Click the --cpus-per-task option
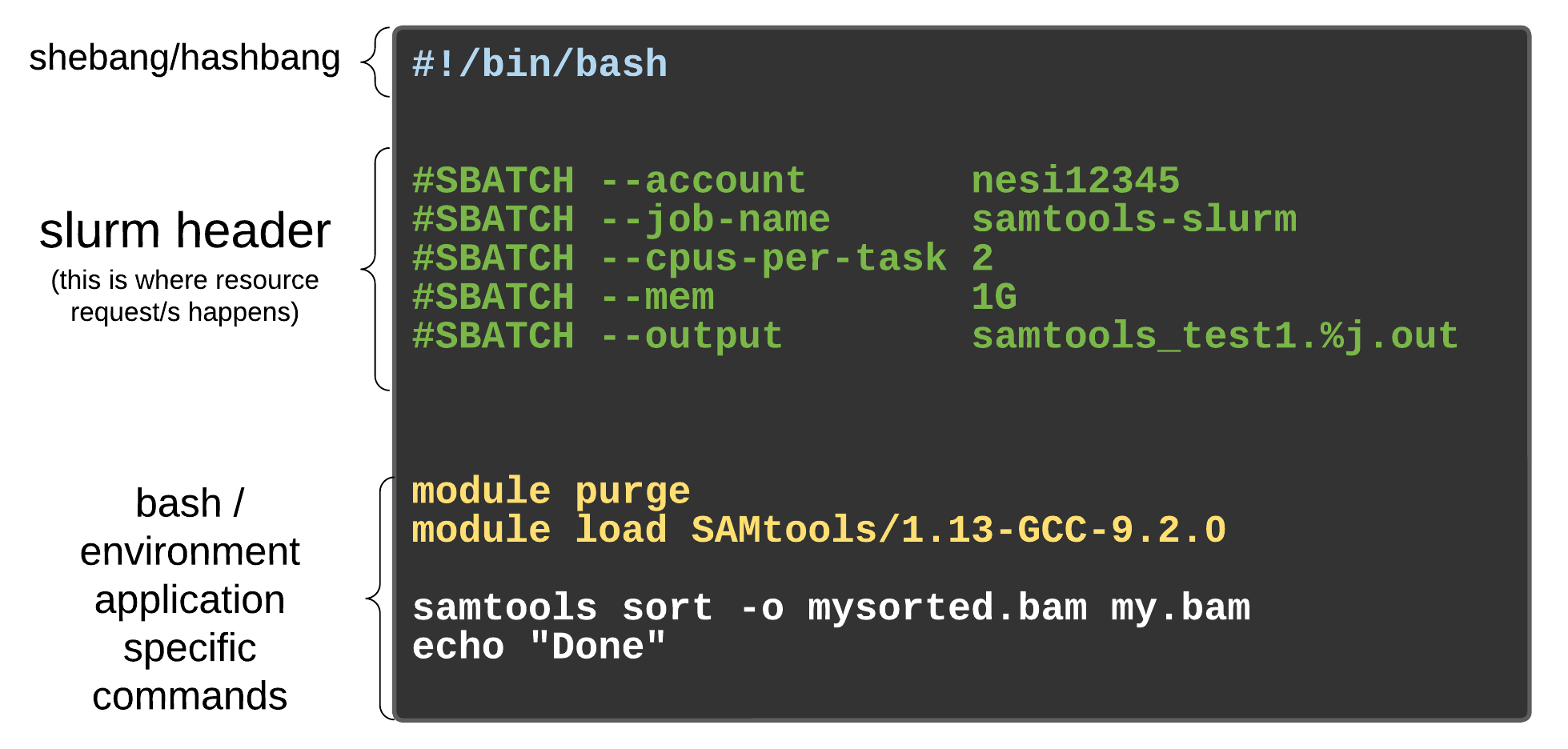1568x749 pixels. 774,258
